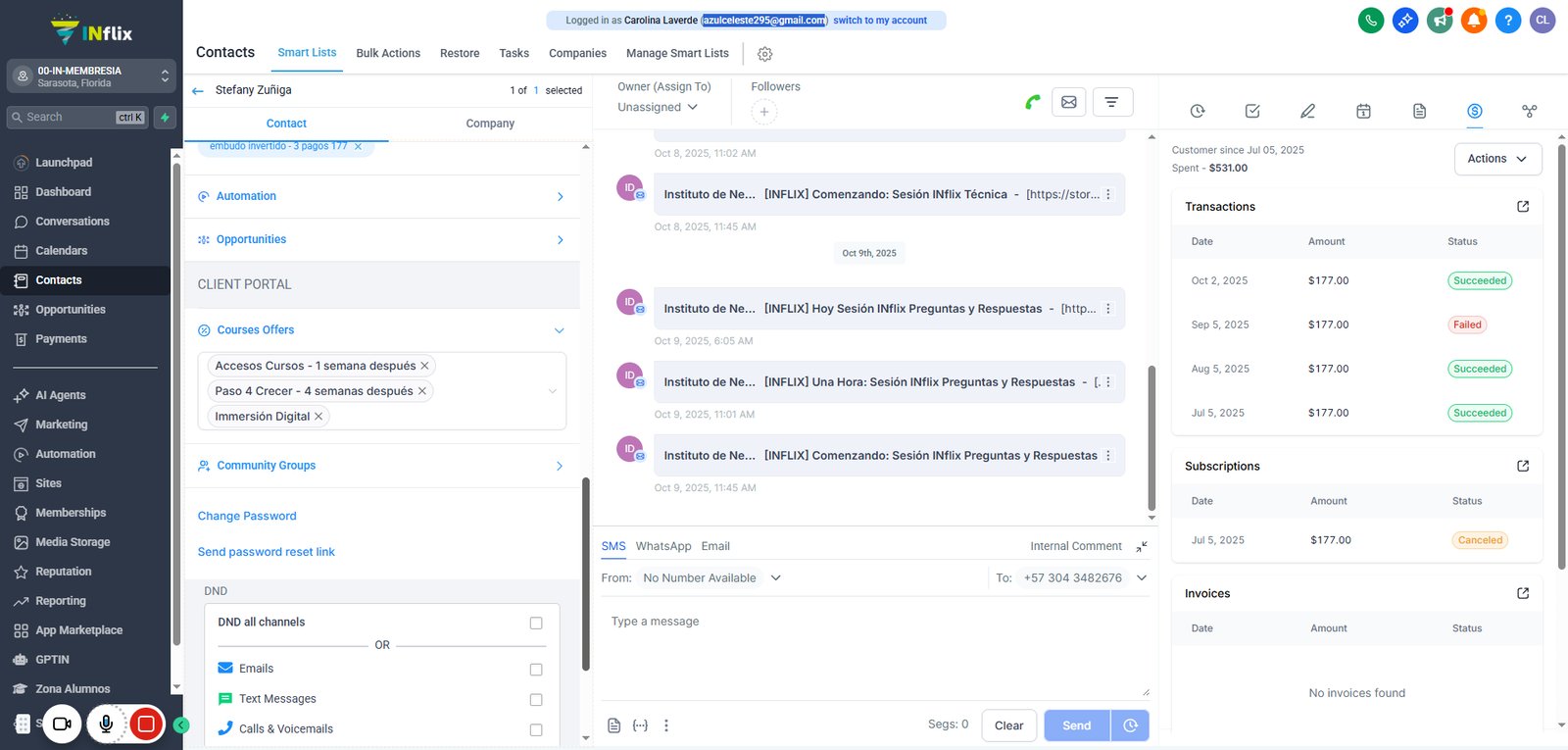The width and height of the screenshot is (1568, 750).
Task: Expand Transactions in a new window icon
Action: [x=1523, y=207]
